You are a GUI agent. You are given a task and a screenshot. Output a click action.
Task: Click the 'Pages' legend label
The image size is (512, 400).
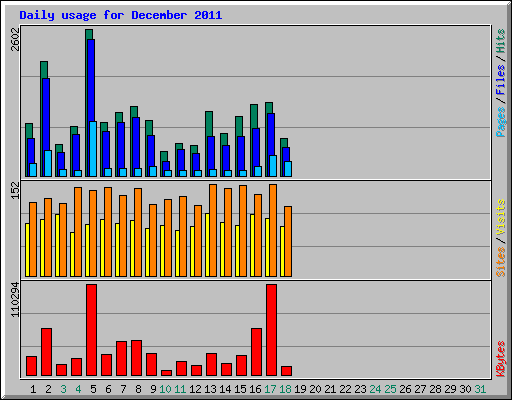click(501, 122)
